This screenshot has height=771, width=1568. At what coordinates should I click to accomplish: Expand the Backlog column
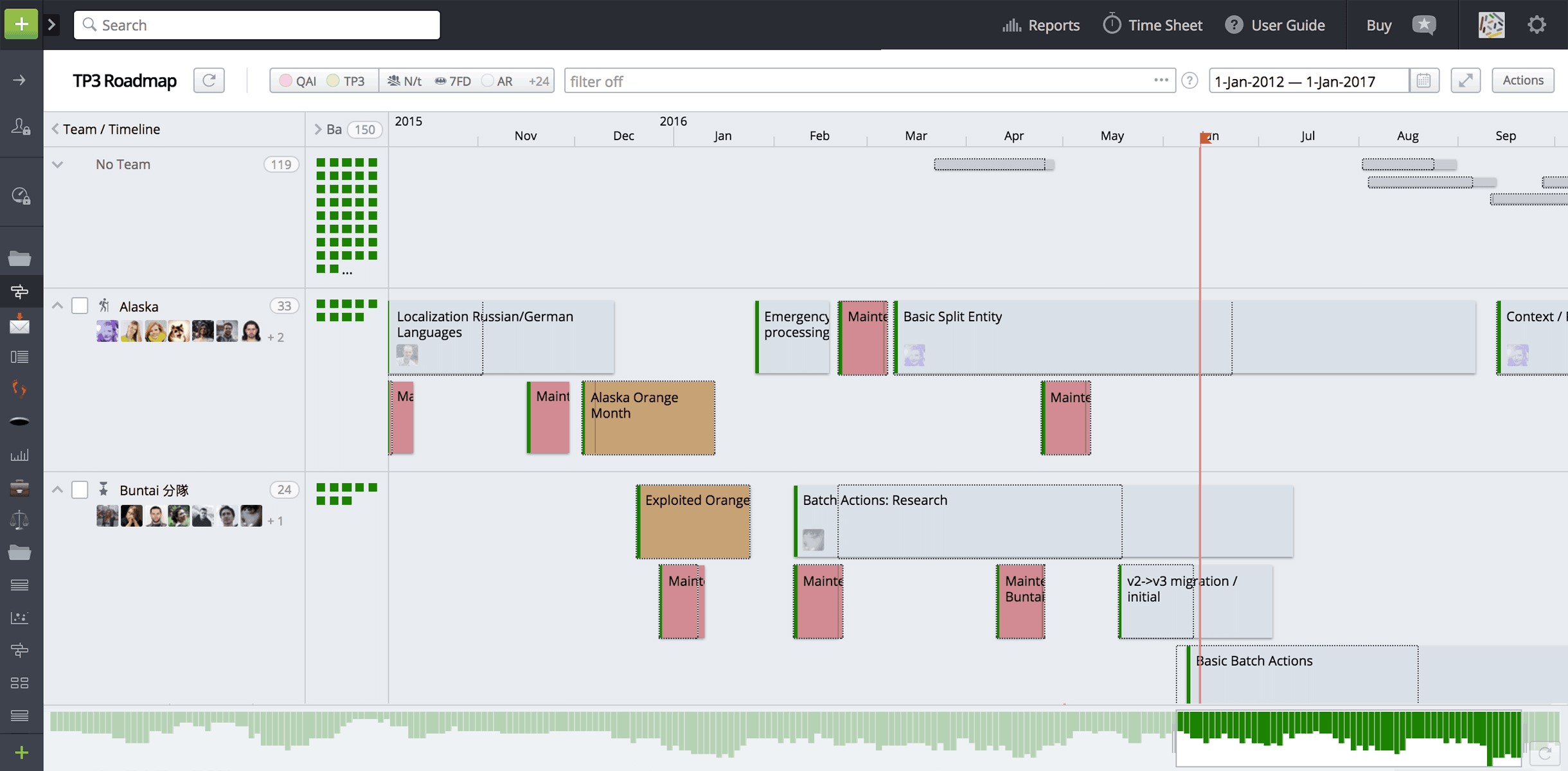coord(317,129)
